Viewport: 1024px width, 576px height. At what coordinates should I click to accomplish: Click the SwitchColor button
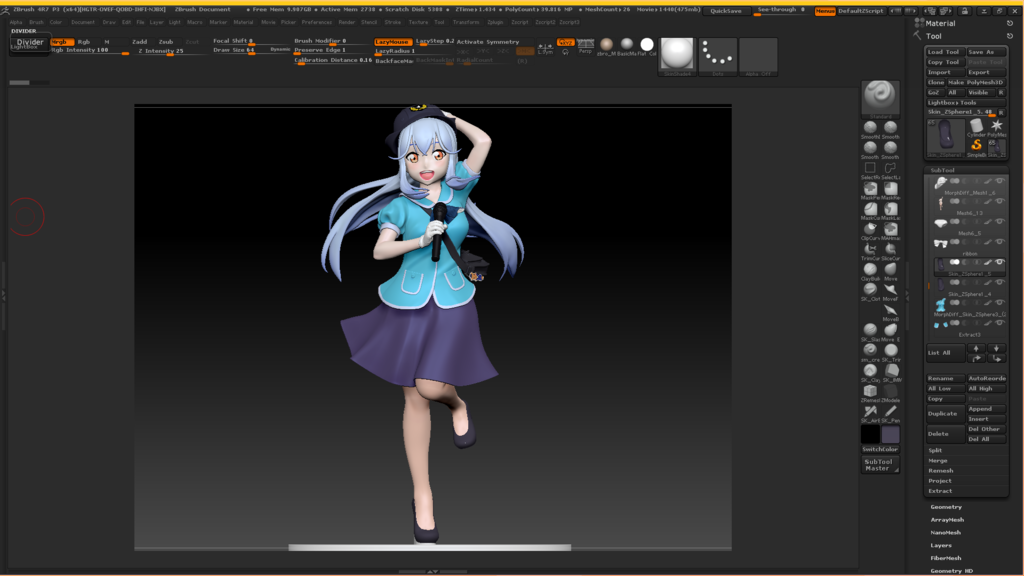(880, 449)
